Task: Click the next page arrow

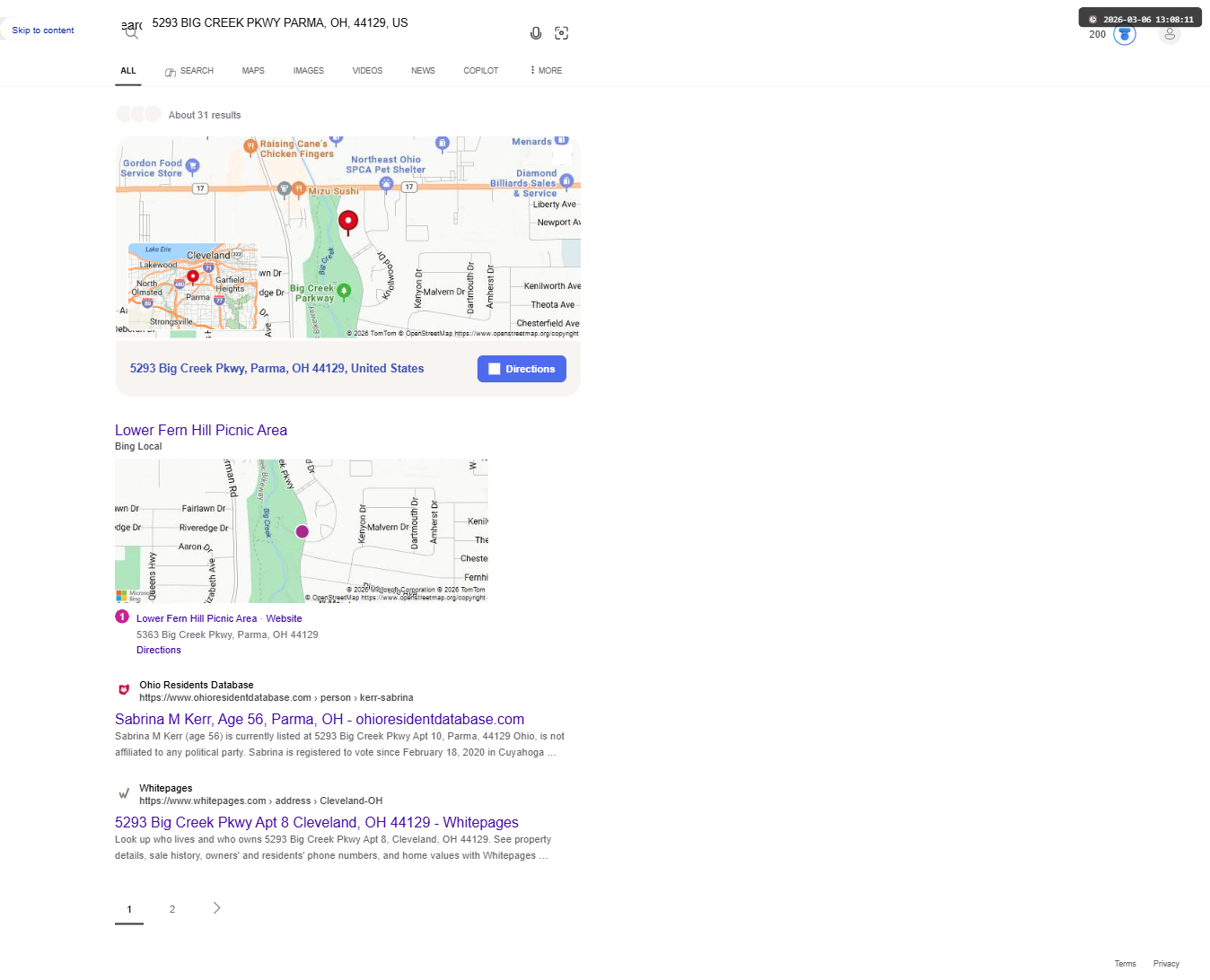Action: click(x=216, y=908)
